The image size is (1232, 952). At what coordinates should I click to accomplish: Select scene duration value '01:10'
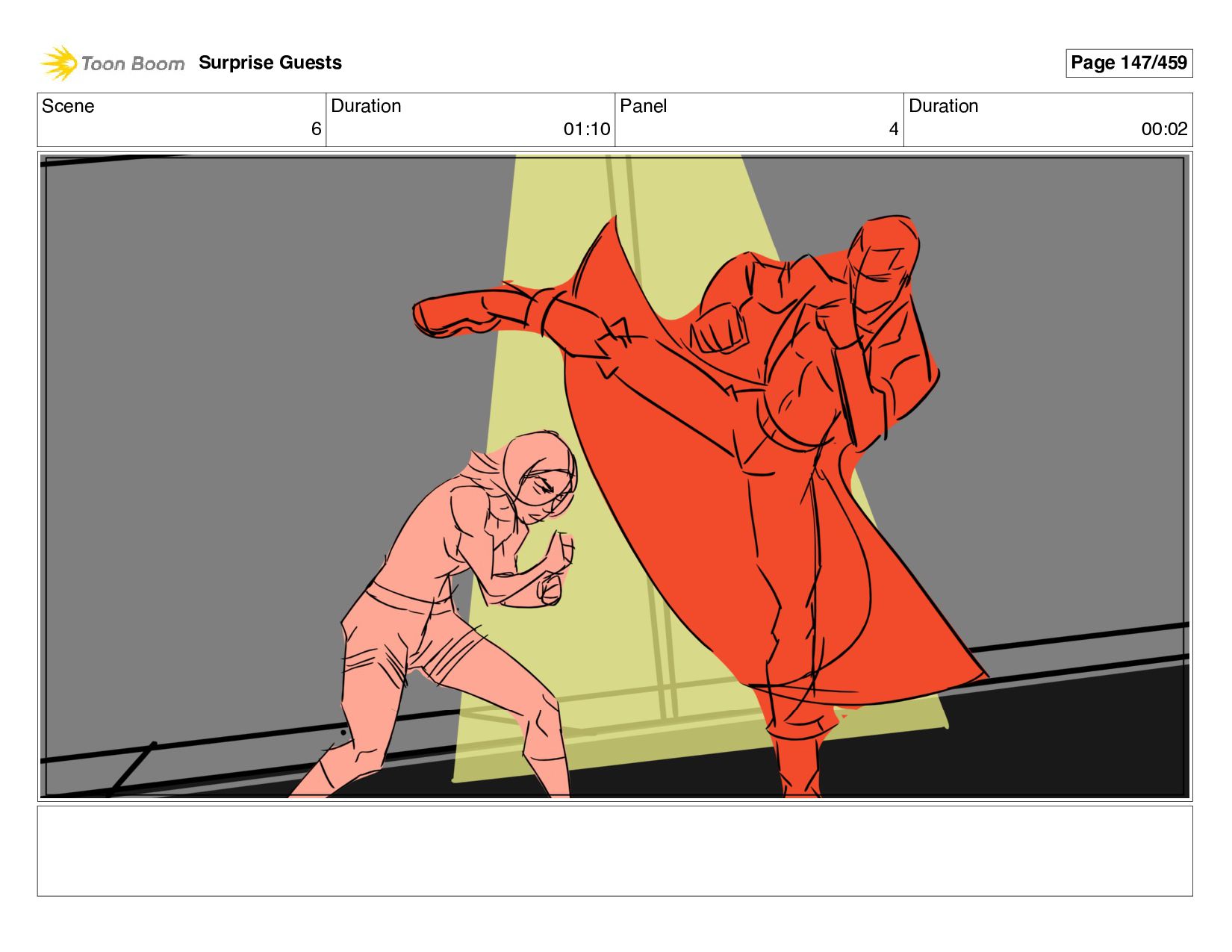click(x=587, y=129)
